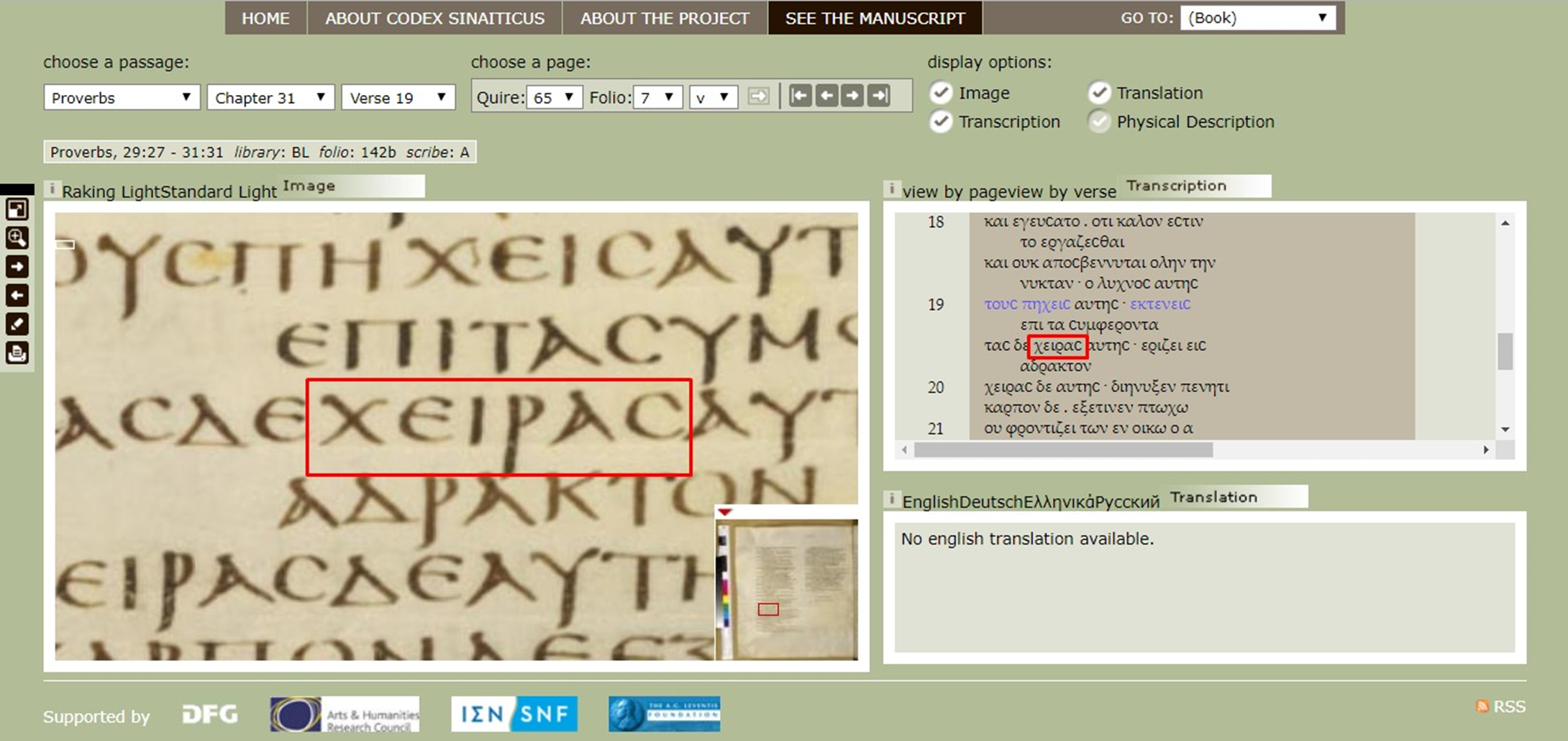The width and height of the screenshot is (1568, 741).
Task: Click transcription scroll right arrow
Action: click(x=1486, y=450)
